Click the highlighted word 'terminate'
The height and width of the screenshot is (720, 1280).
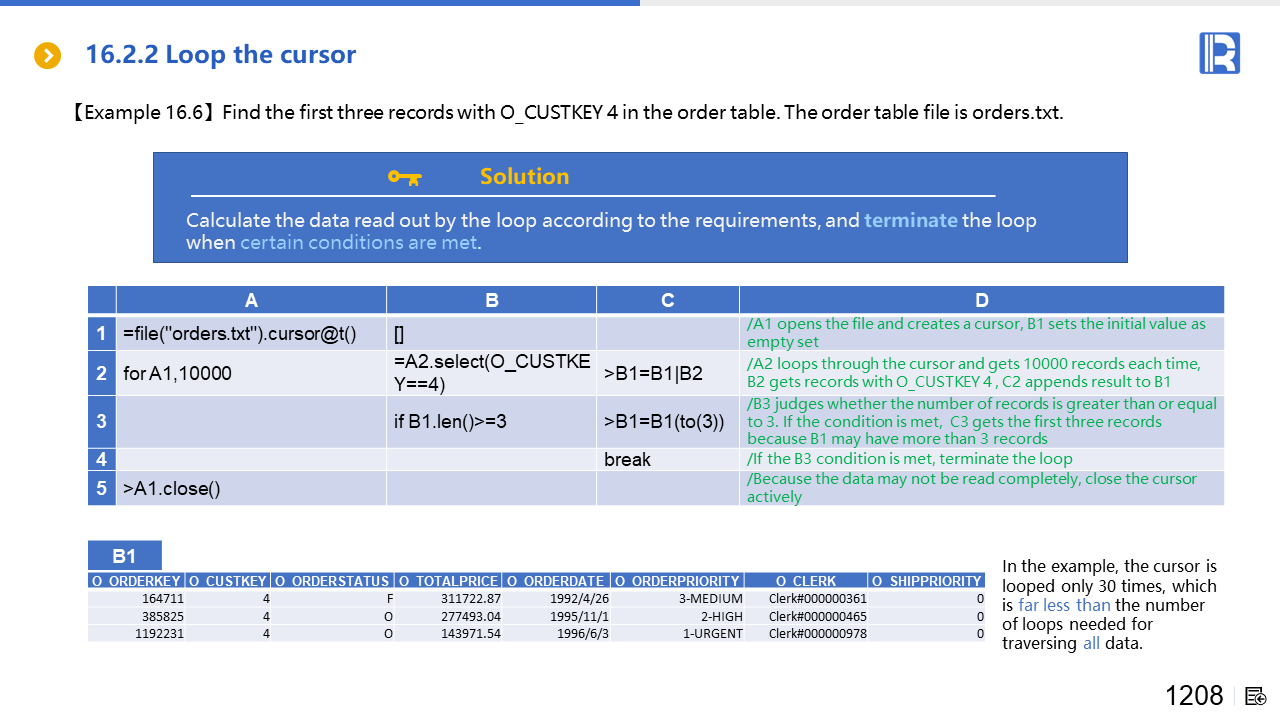coord(910,220)
